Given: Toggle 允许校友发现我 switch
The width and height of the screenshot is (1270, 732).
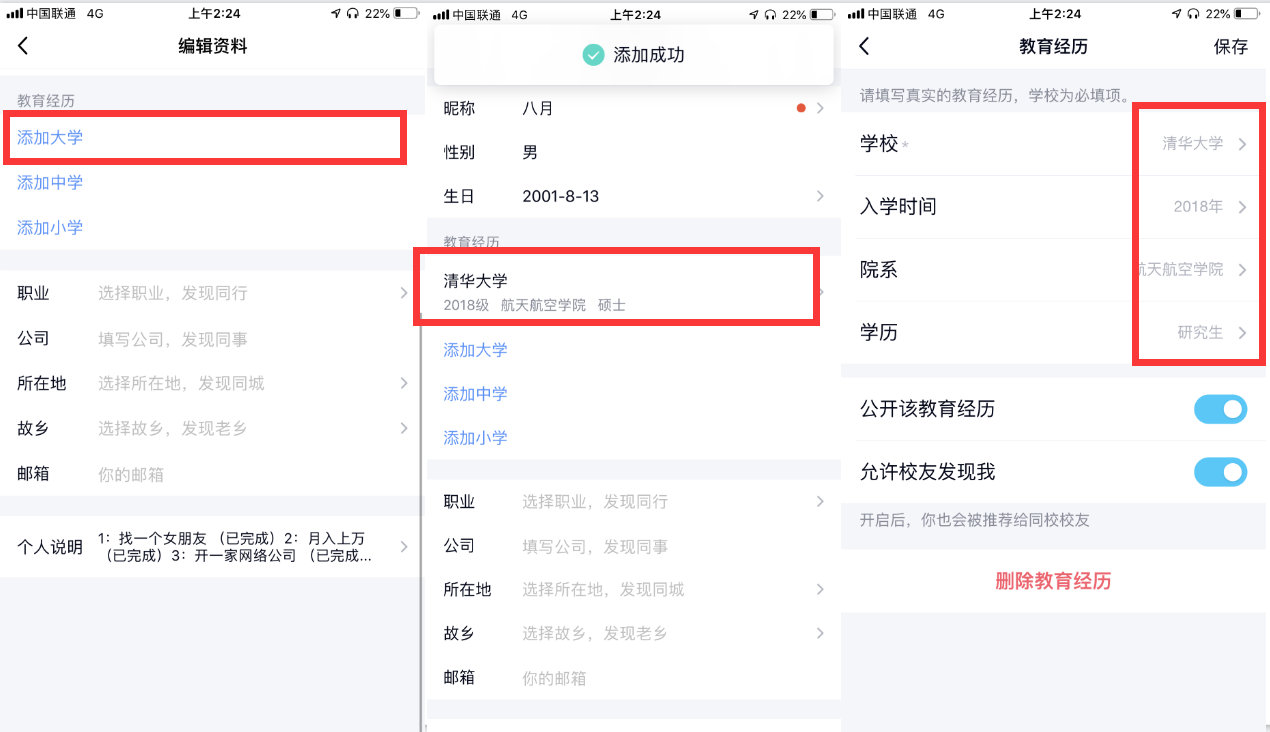Looking at the screenshot, I should (1220, 472).
